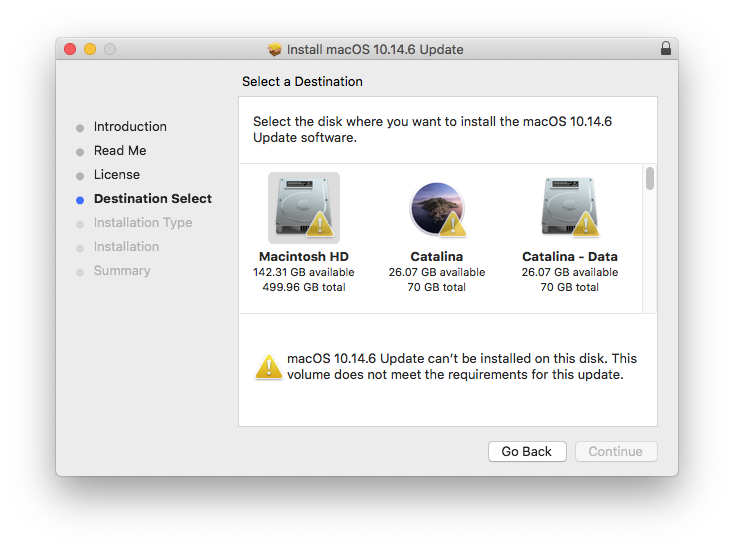734x550 pixels.
Task: Click the 'Catalina - Data' label
Action: (x=570, y=257)
